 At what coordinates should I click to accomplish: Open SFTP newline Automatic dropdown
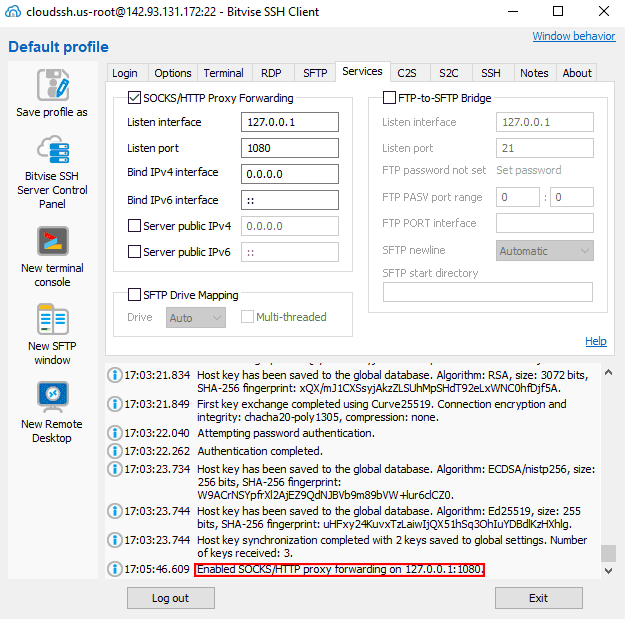(544, 251)
